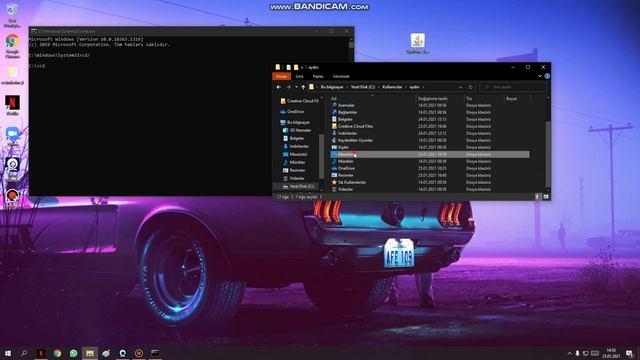The width and height of the screenshot is (640, 360).
Task: Select Belgeler in navigation pane
Action: point(294,138)
